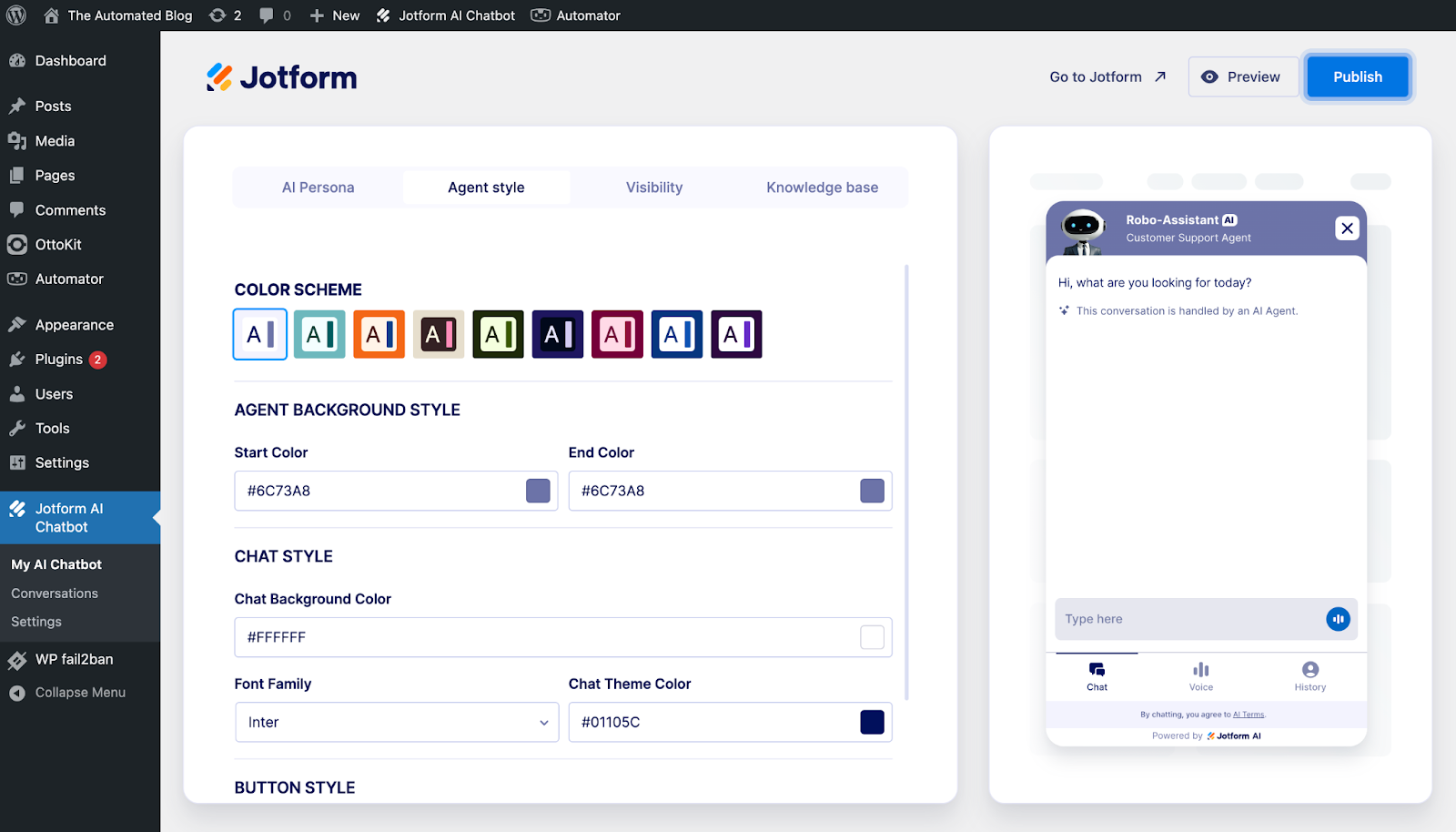Click the Jotform logo in the header

[x=281, y=77]
